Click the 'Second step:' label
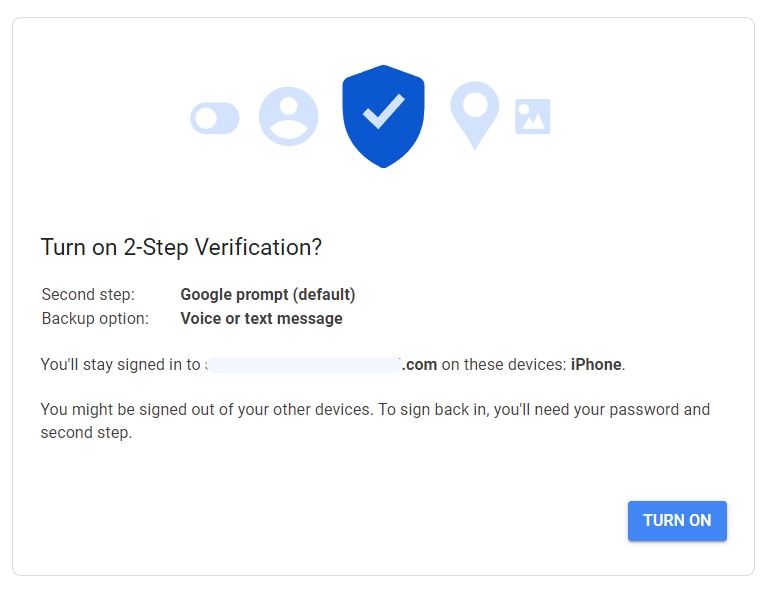Viewport: 764px width, 595px height. coord(88,295)
